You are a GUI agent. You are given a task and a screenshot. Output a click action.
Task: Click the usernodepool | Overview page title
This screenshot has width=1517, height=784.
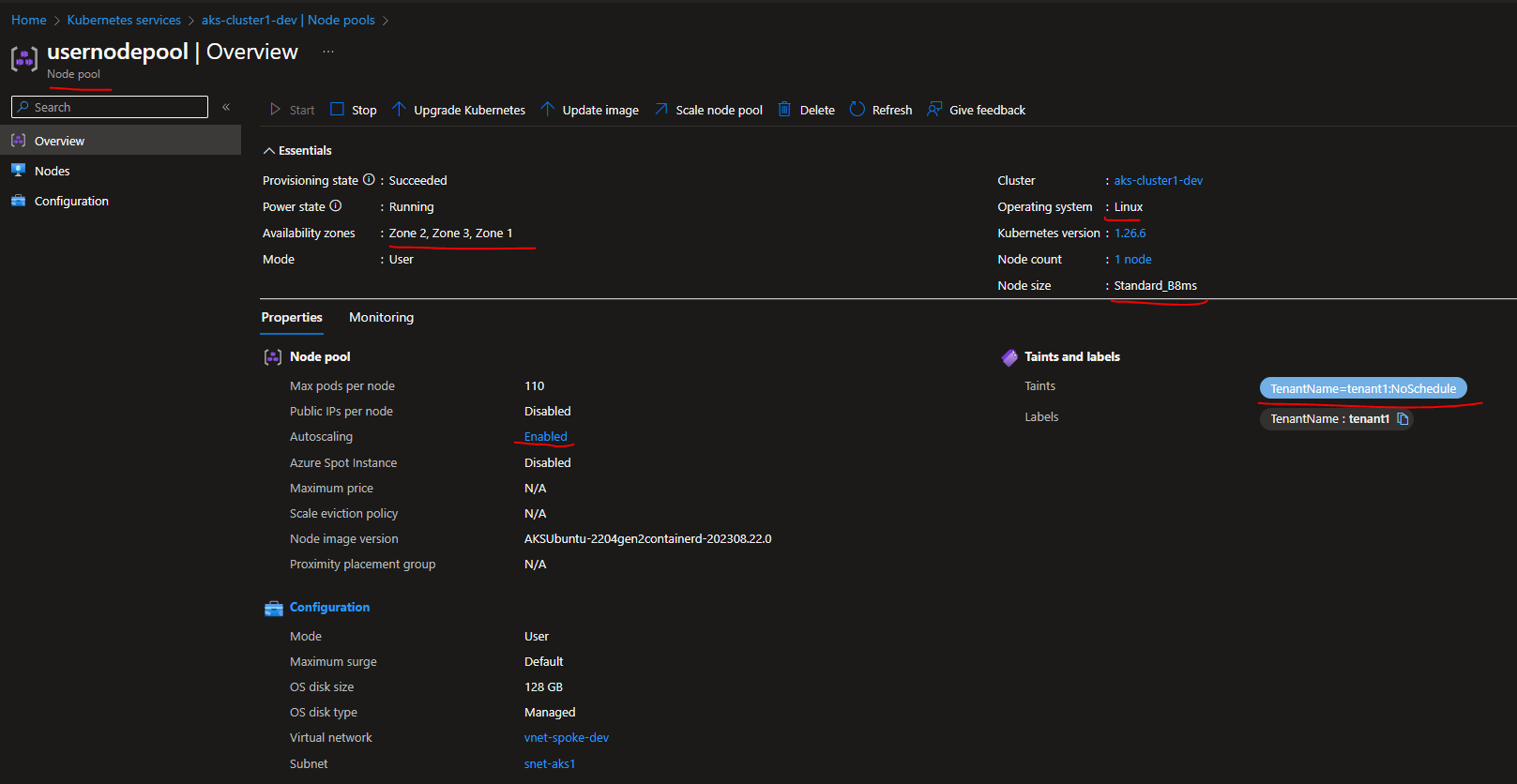click(x=173, y=52)
